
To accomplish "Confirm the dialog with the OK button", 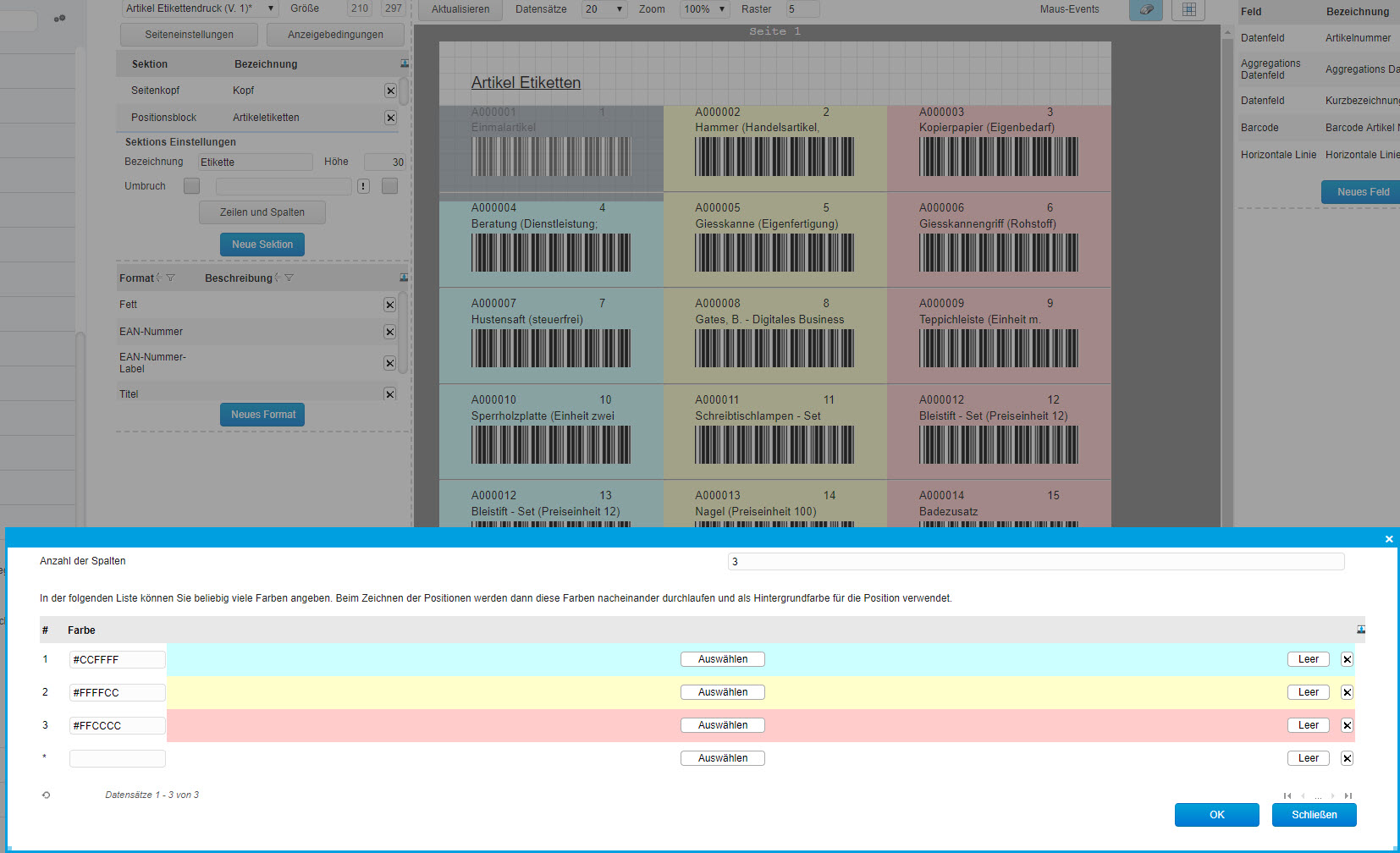I will click(1216, 815).
